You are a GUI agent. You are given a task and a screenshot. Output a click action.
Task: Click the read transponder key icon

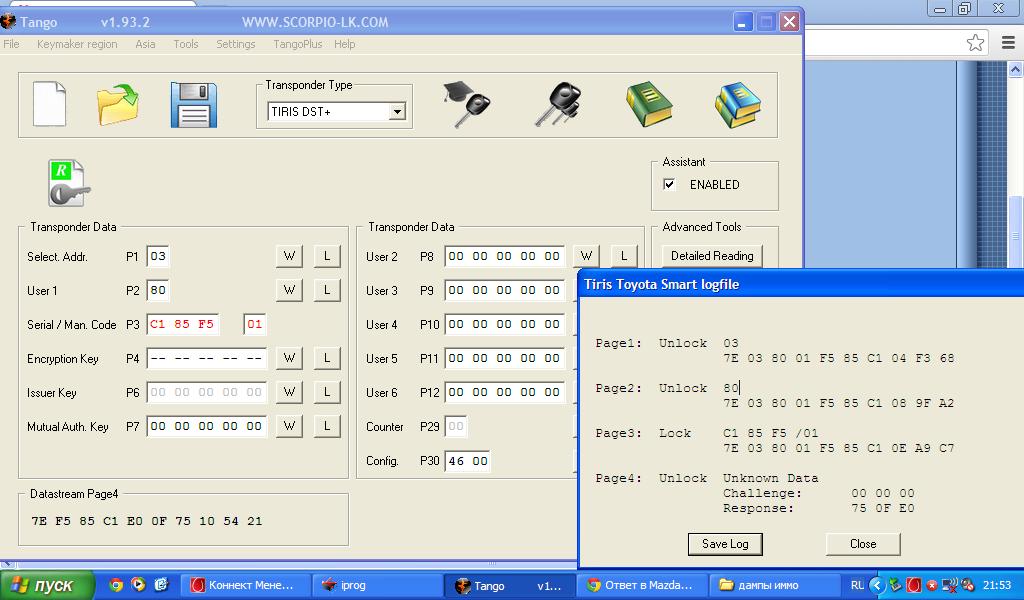pos(68,183)
